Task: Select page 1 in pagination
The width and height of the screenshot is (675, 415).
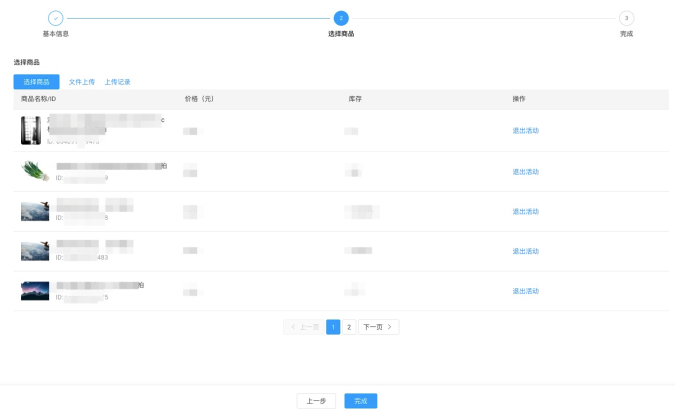Action: 333,327
